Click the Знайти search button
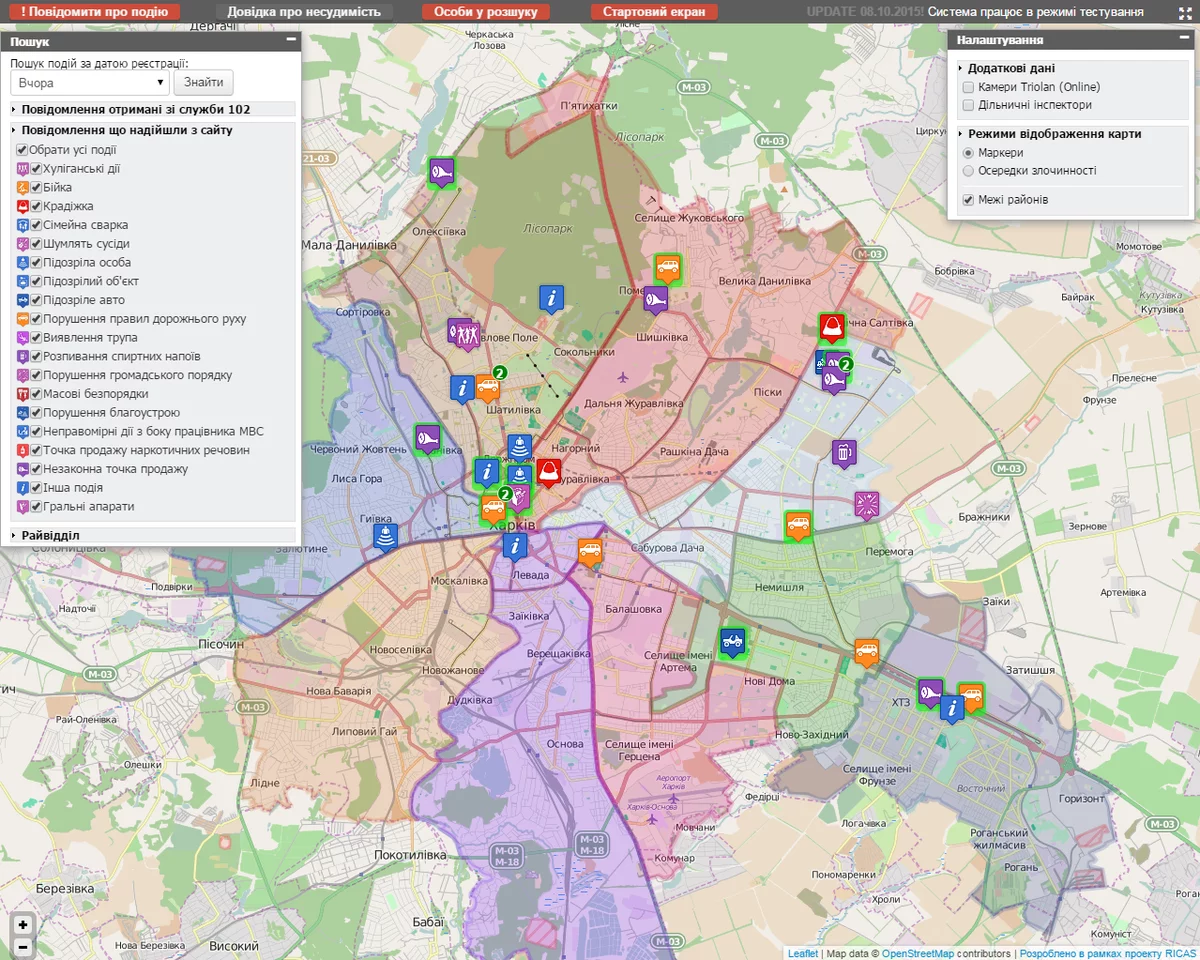 click(204, 83)
